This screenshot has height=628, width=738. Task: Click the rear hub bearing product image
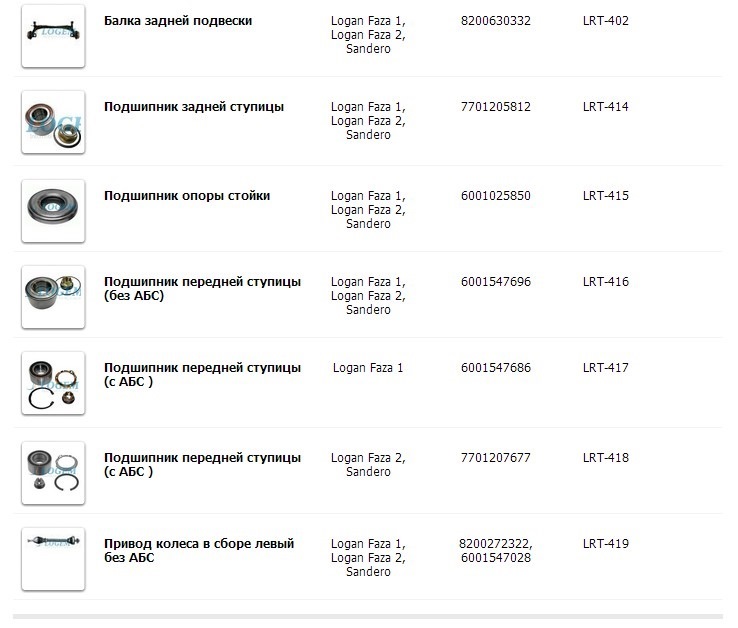[53, 122]
